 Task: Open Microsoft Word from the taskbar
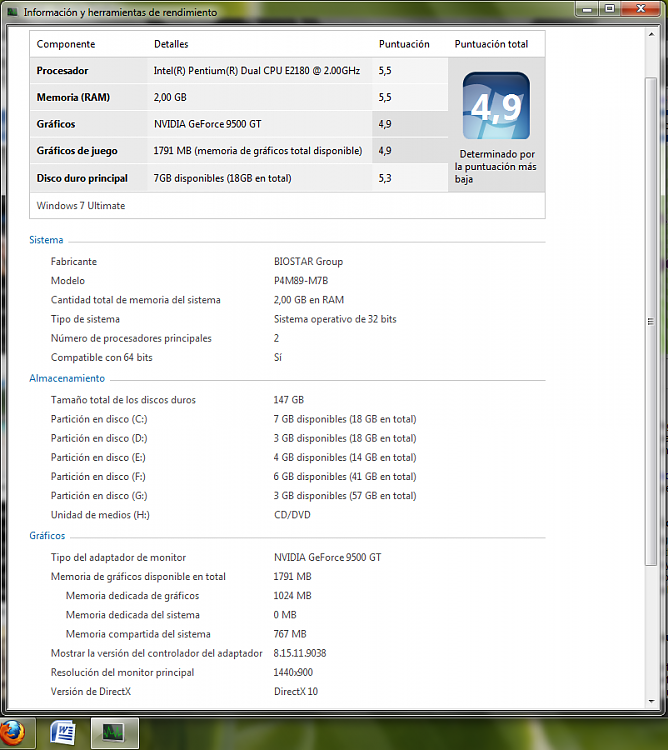[x=63, y=732]
